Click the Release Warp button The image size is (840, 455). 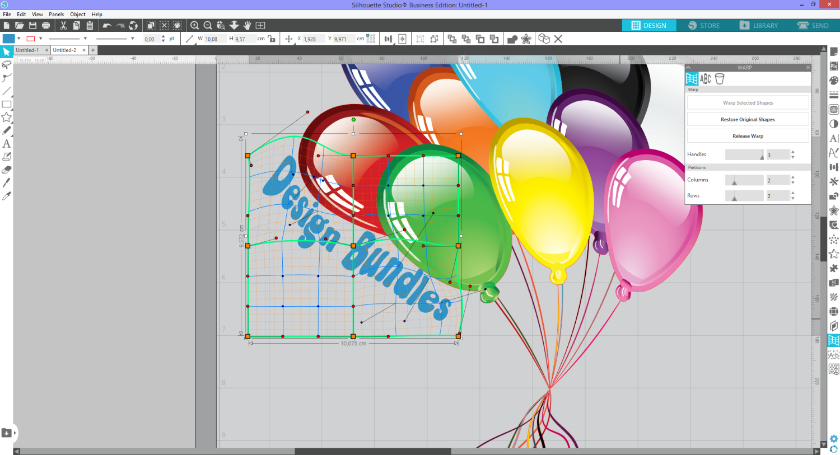pos(748,136)
